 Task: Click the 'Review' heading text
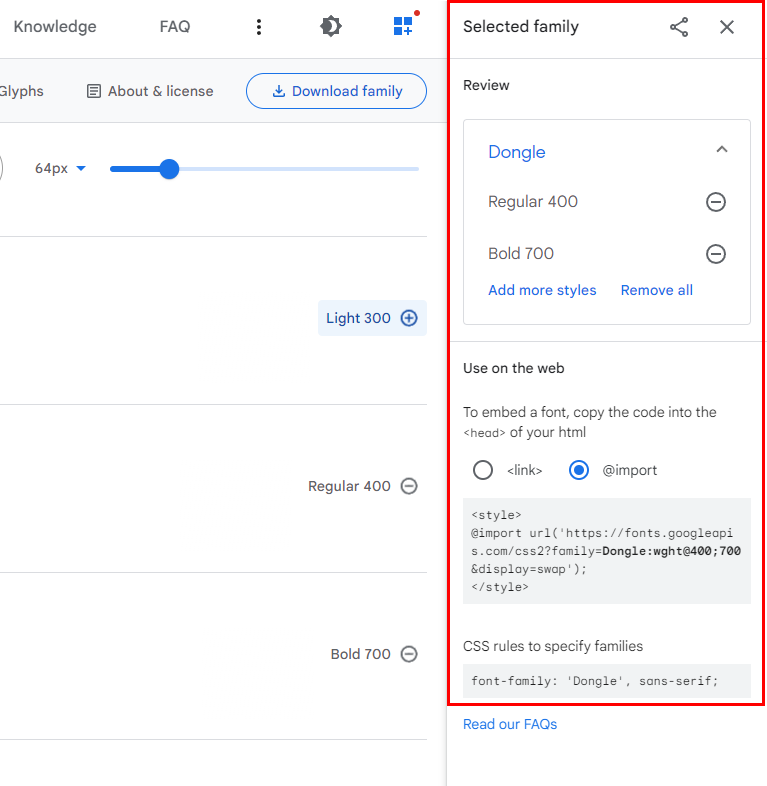486,85
